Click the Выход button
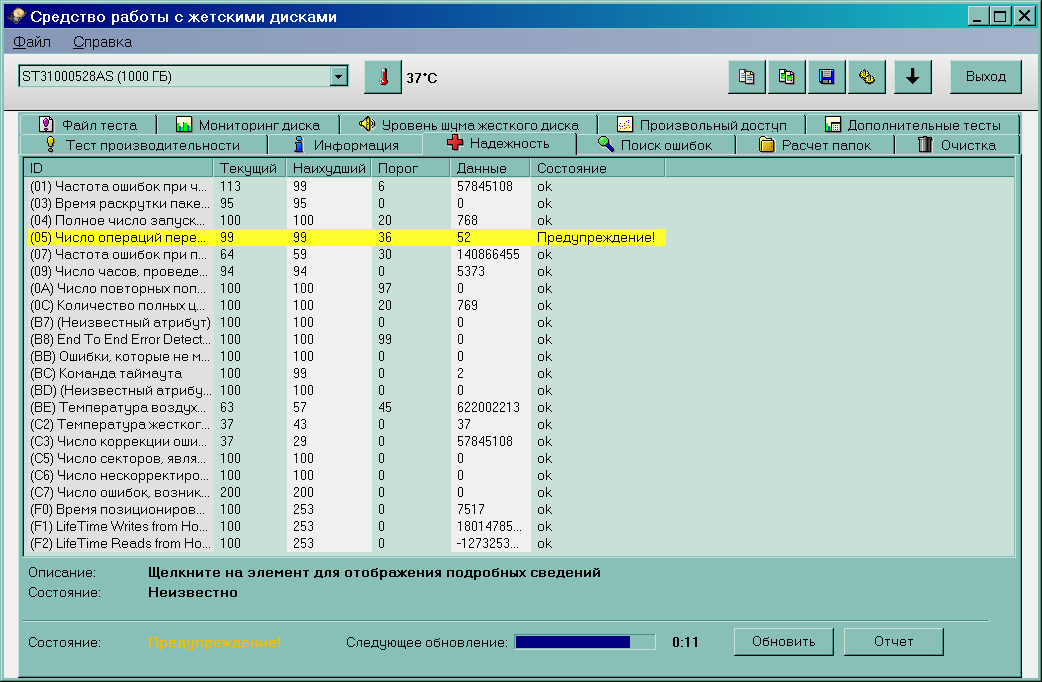The height and width of the screenshot is (682, 1042). click(985, 77)
